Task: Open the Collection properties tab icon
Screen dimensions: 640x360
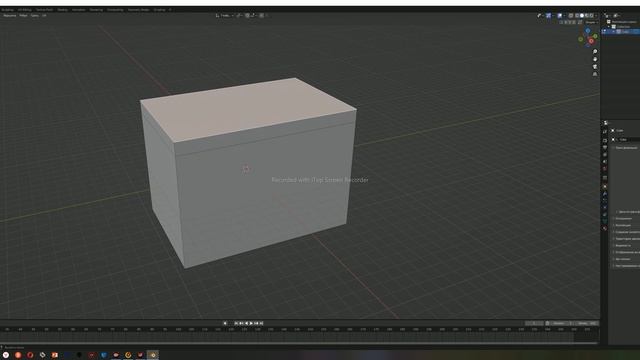Action: [x=605, y=178]
